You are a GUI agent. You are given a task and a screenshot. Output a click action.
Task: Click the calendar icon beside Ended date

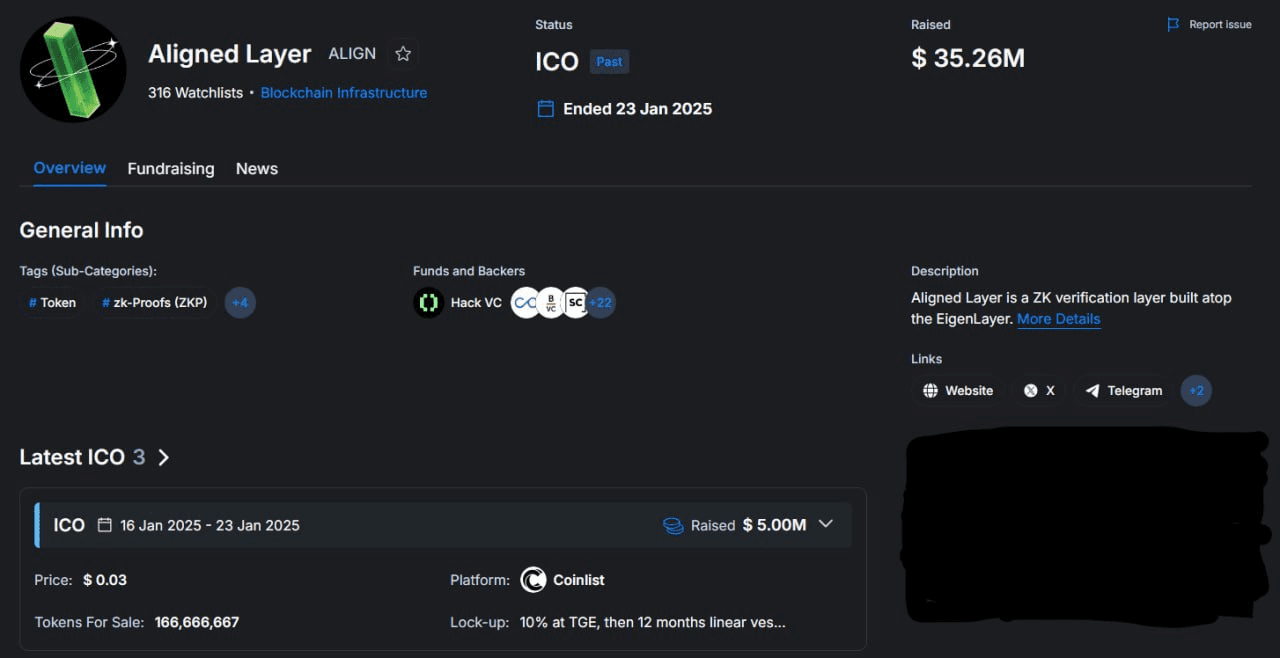click(545, 108)
